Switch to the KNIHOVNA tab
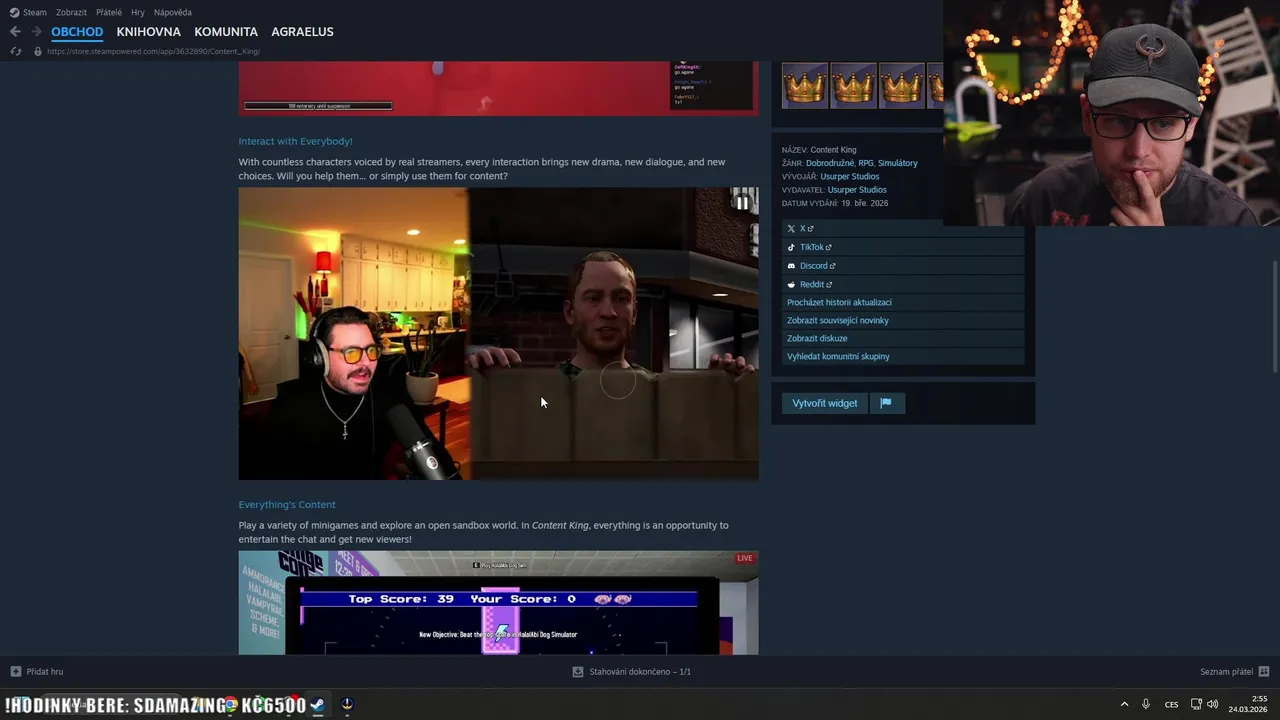Image resolution: width=1280 pixels, height=720 pixels. (x=148, y=32)
